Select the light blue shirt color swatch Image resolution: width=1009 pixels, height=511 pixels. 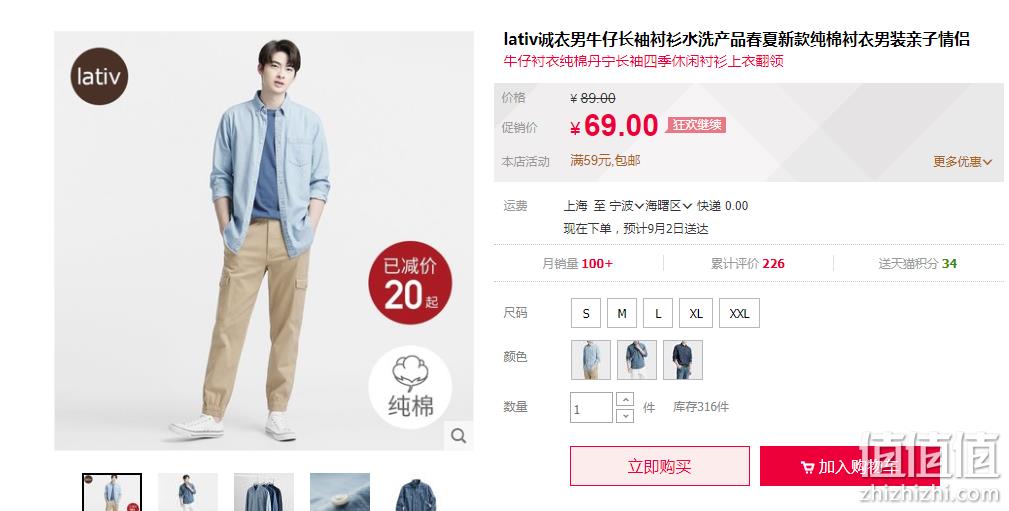coord(591,360)
